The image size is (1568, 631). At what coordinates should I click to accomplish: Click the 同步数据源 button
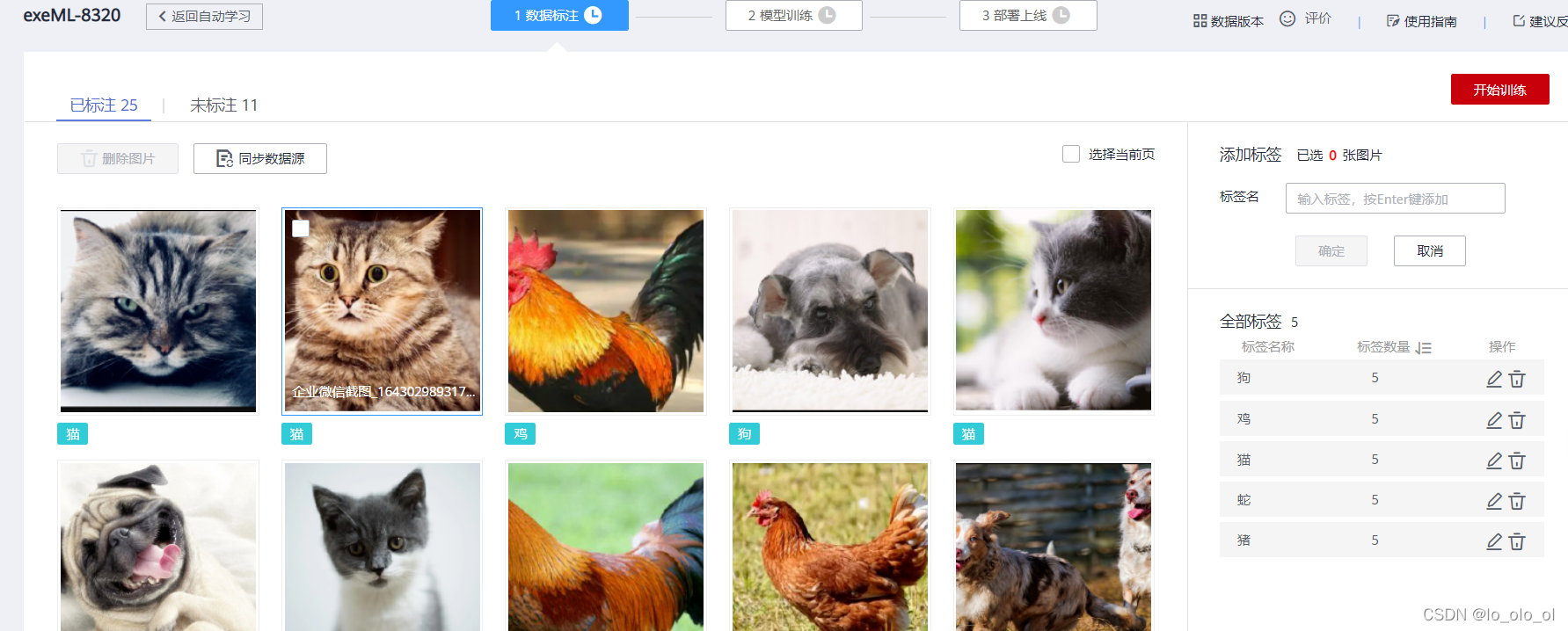coord(260,158)
